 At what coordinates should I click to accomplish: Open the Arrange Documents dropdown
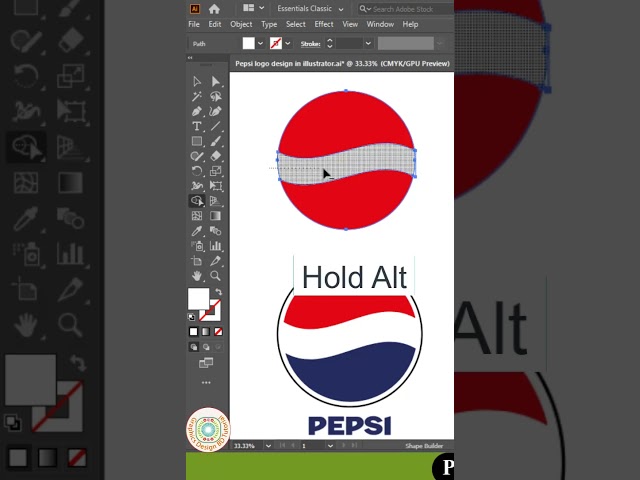tap(253, 8)
